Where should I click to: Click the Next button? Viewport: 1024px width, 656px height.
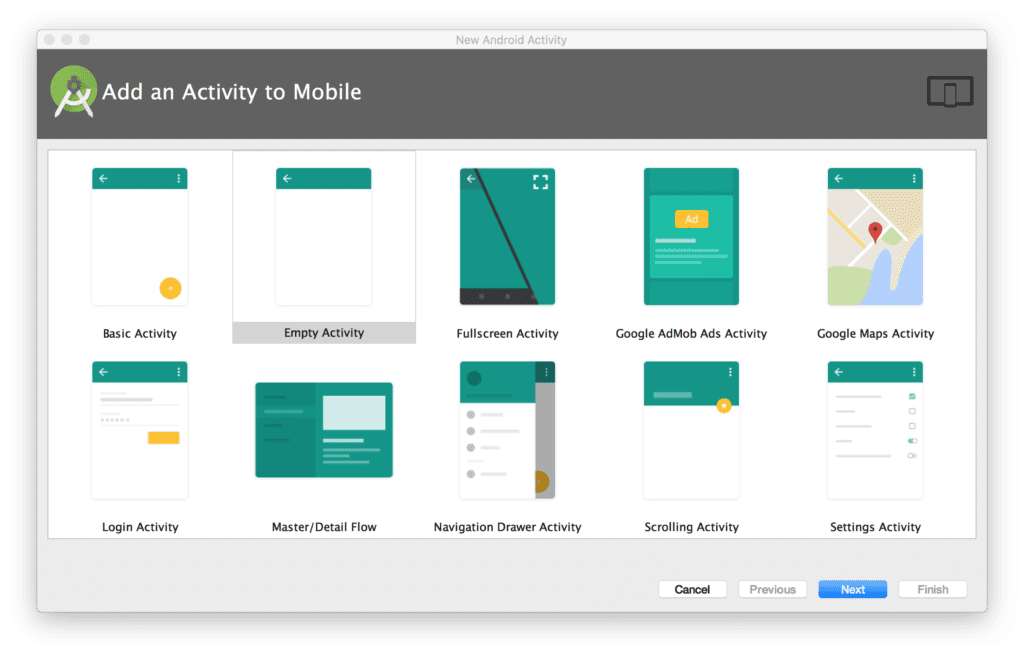click(852, 589)
